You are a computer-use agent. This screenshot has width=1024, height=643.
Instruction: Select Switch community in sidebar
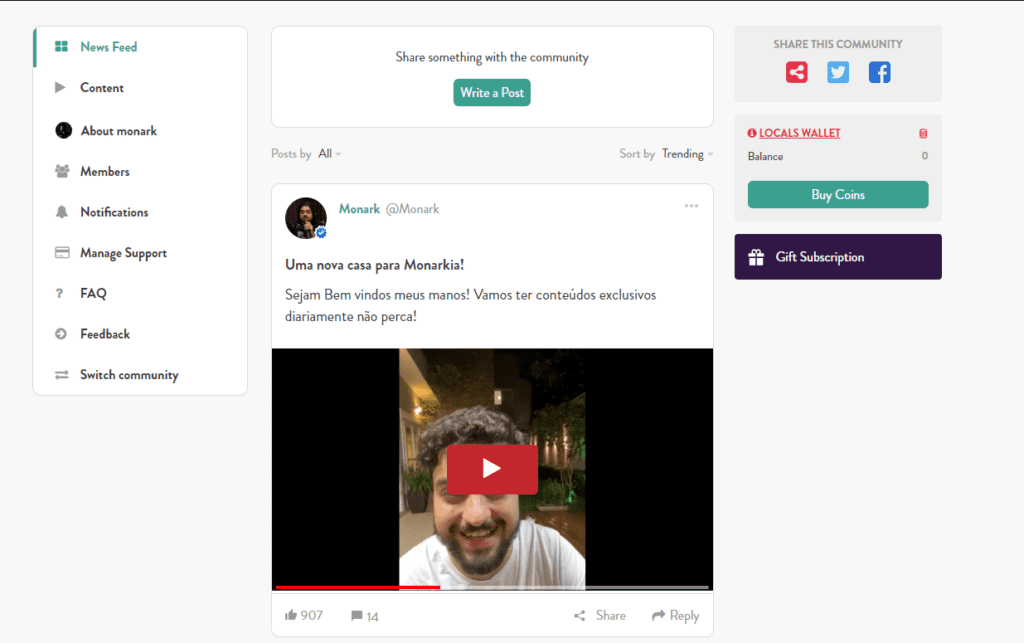pos(129,375)
